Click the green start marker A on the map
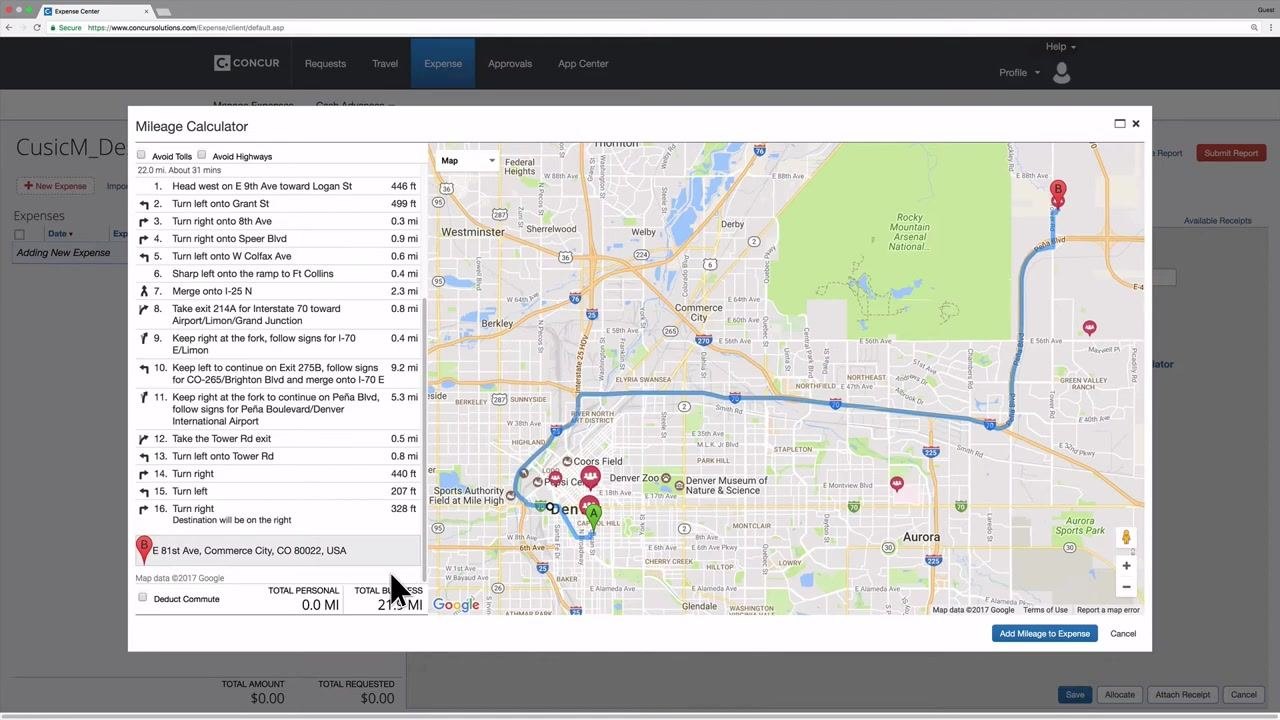The image size is (1280, 720). pyautogui.click(x=593, y=516)
